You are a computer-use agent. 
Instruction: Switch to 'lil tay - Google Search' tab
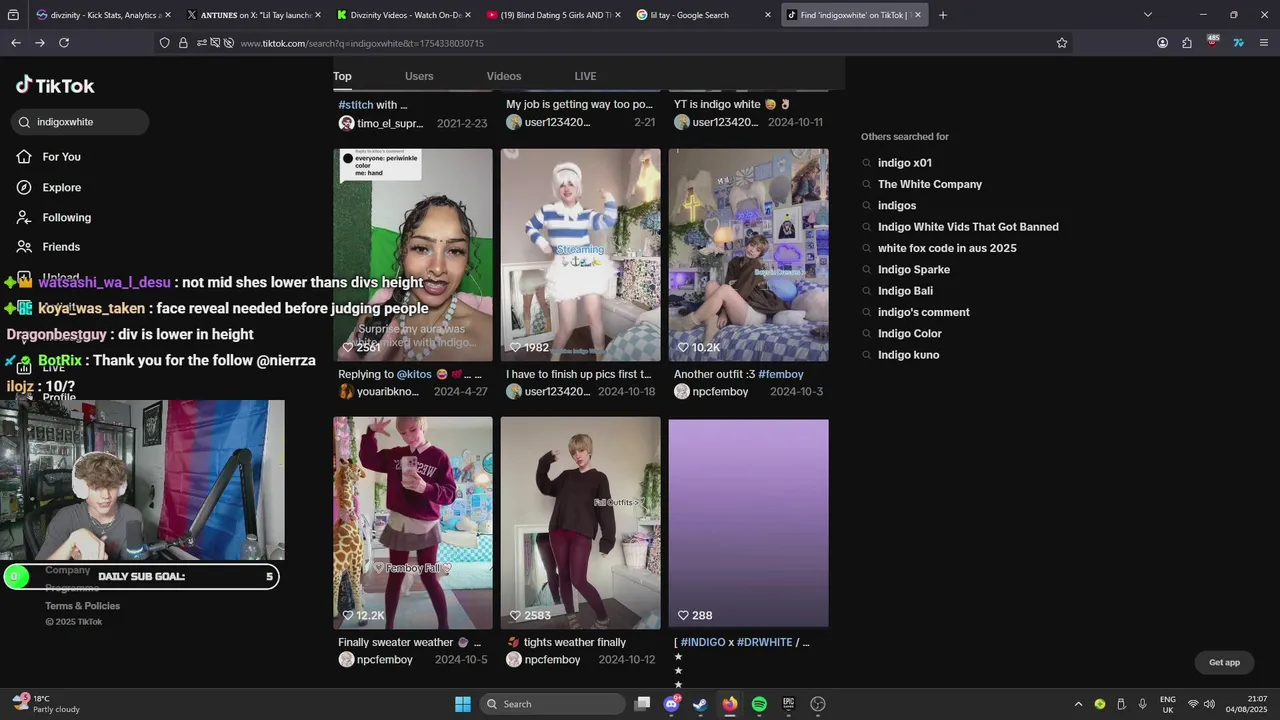click(705, 15)
